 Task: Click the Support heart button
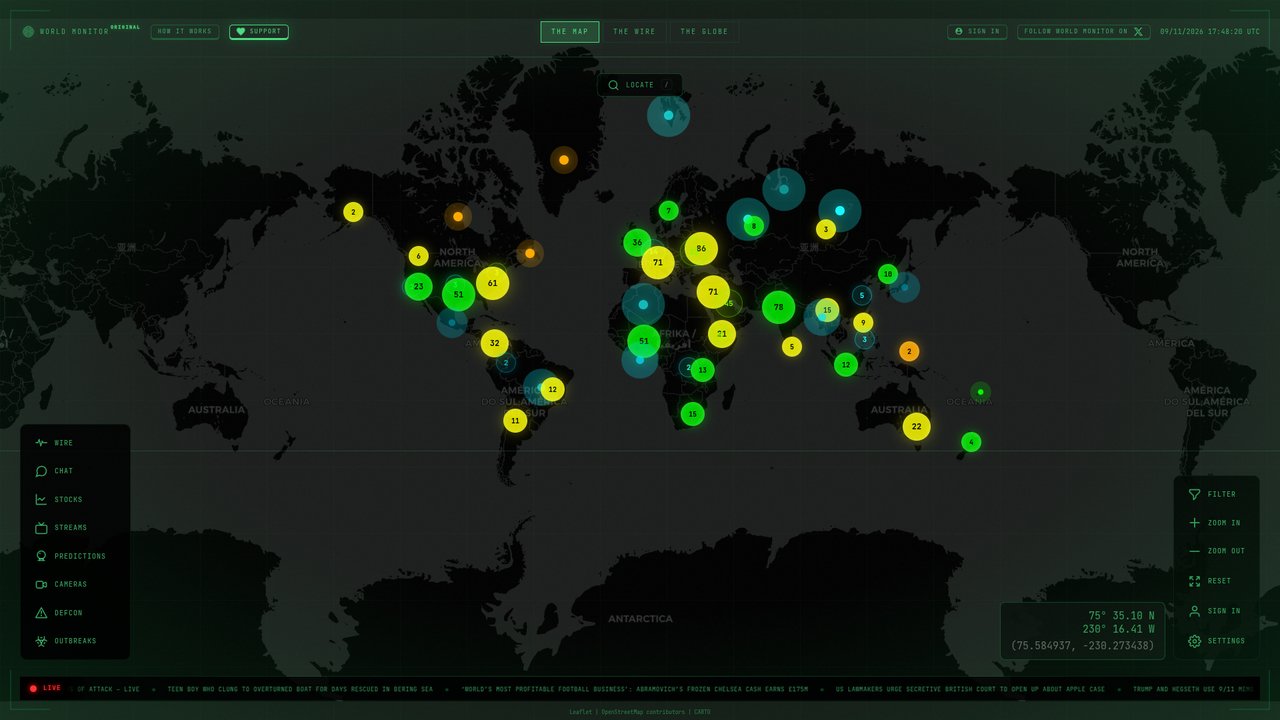(258, 31)
